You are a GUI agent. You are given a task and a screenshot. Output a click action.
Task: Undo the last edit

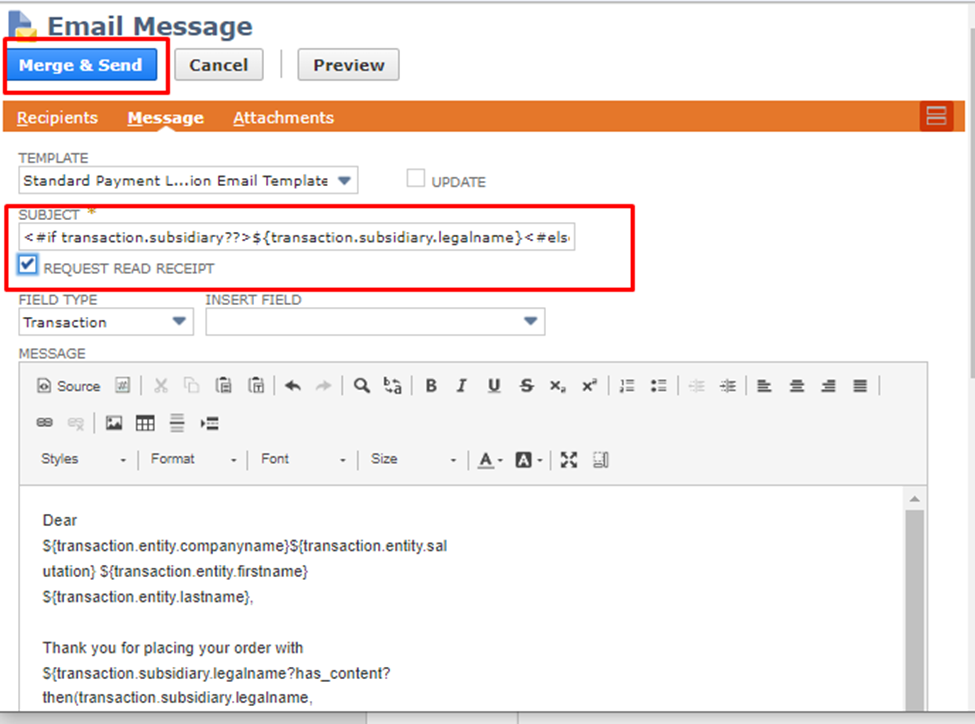(293, 386)
